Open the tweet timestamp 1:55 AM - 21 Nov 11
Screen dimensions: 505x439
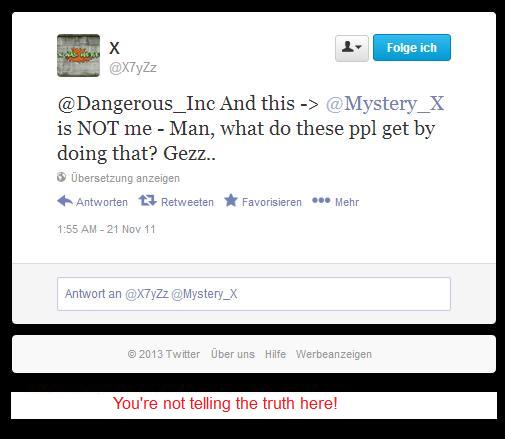coord(106,229)
